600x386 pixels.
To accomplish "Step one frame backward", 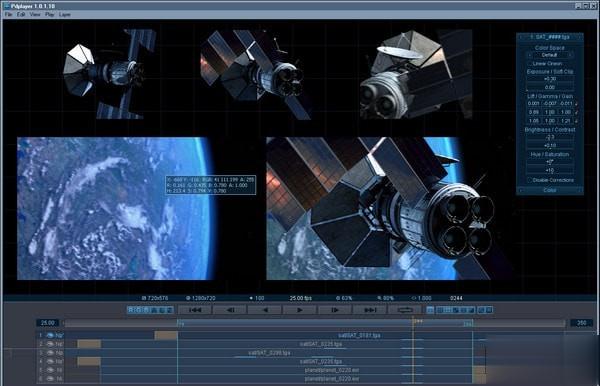I will pos(230,310).
